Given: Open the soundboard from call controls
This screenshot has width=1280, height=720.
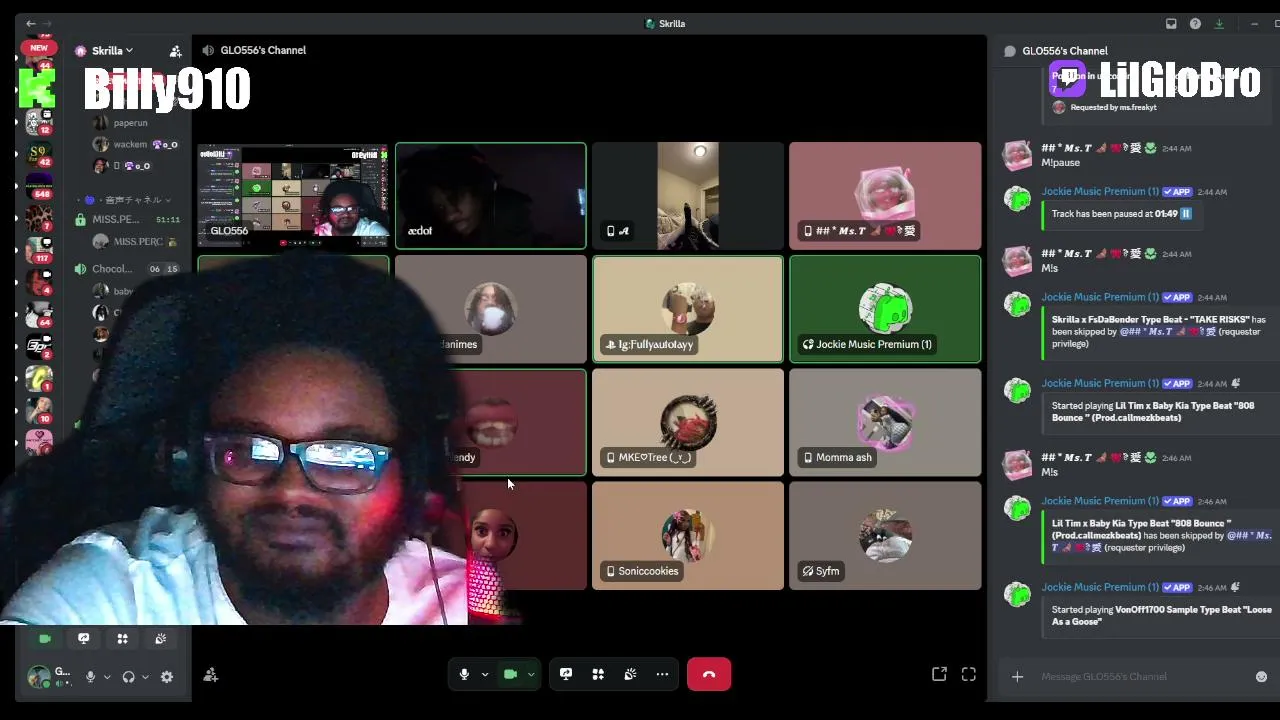Looking at the screenshot, I should (x=630, y=674).
